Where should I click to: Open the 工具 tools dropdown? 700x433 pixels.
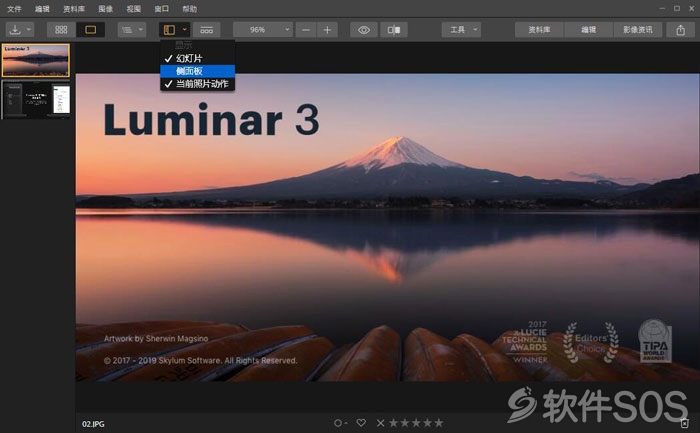coord(461,30)
